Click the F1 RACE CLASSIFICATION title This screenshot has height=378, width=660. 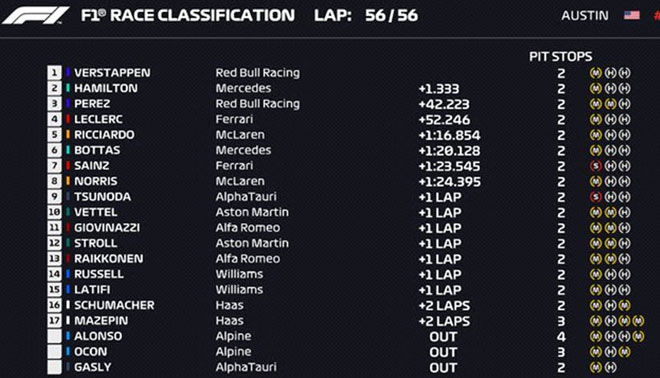(188, 16)
